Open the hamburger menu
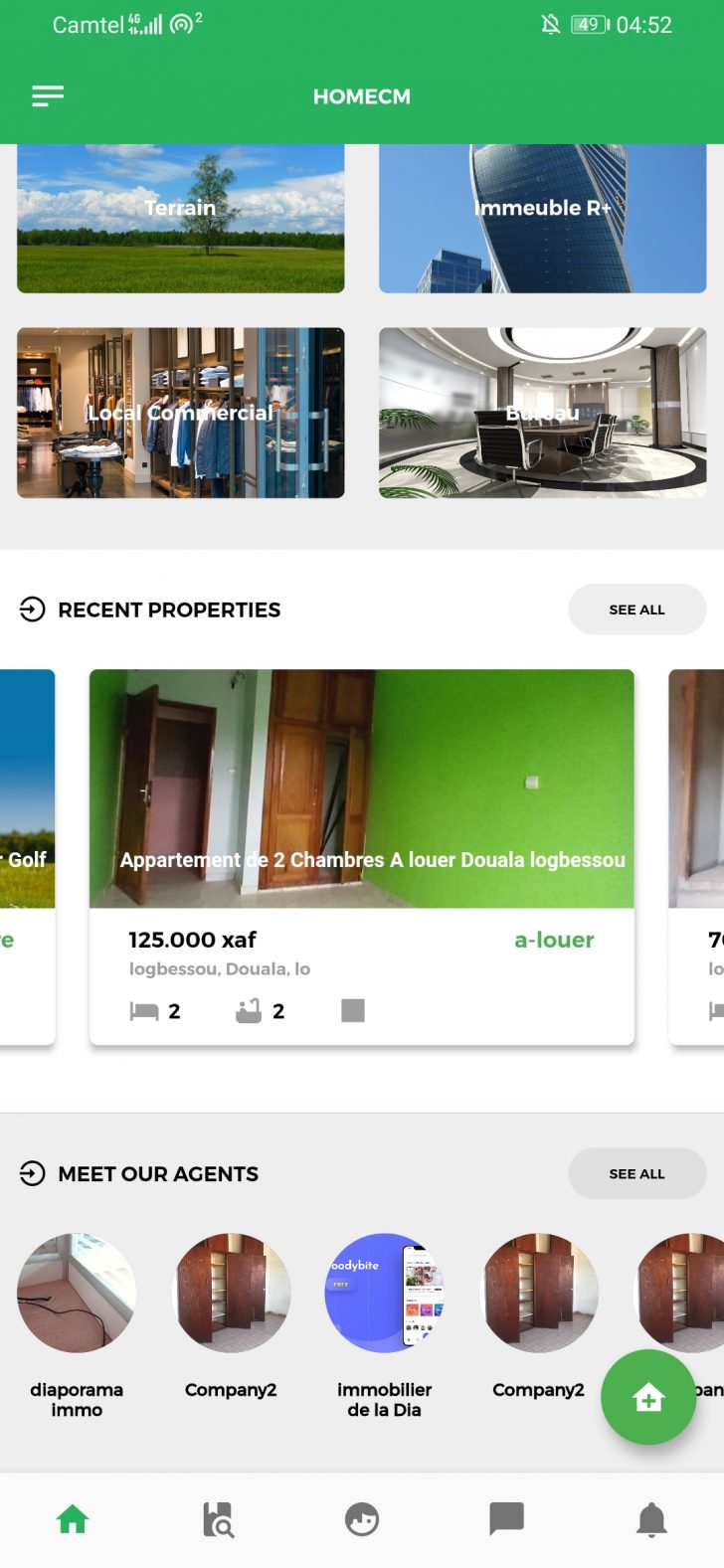 point(48,95)
